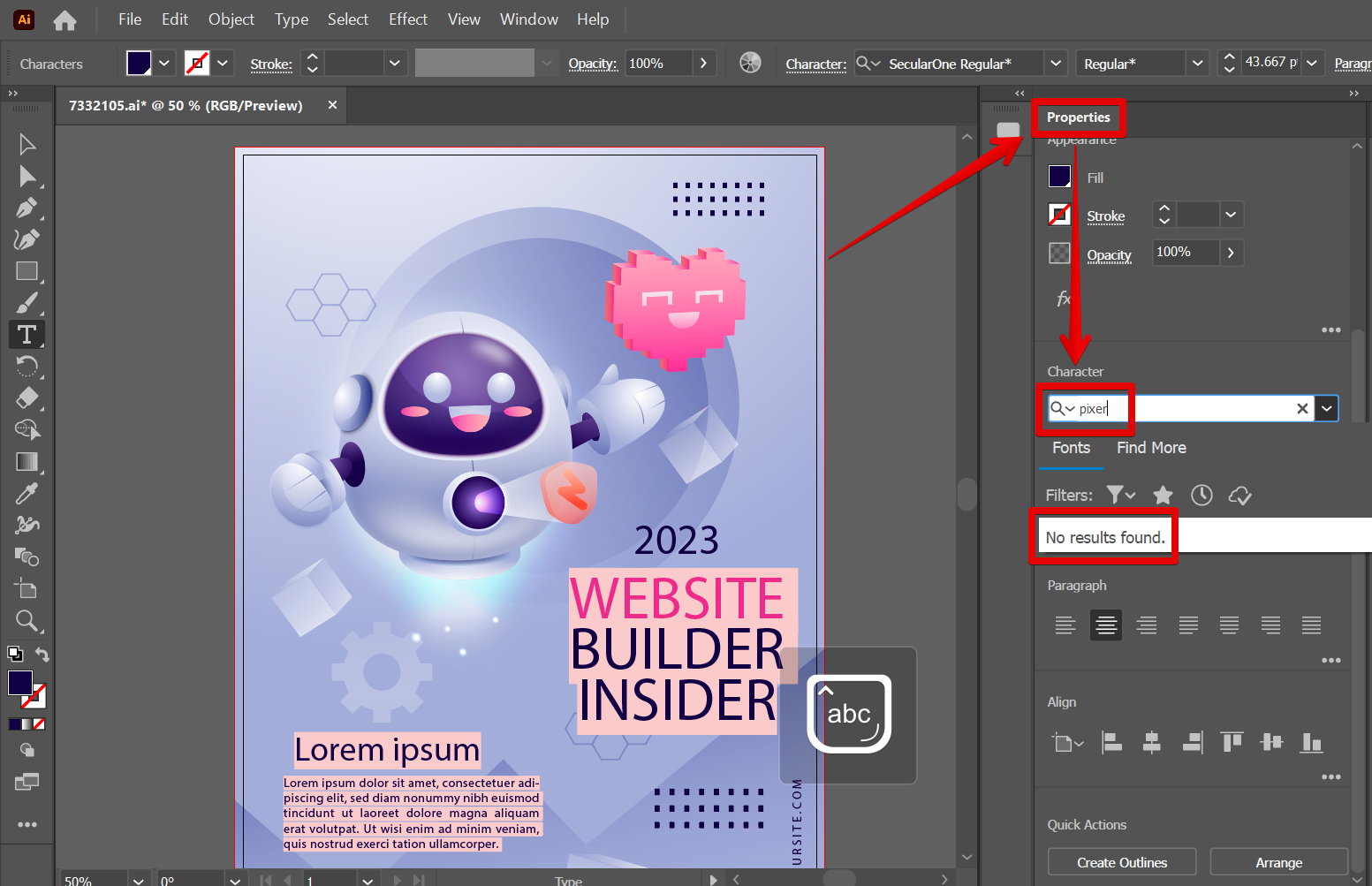Click the Create Outlines button
This screenshot has width=1372, height=886.
click(x=1121, y=862)
